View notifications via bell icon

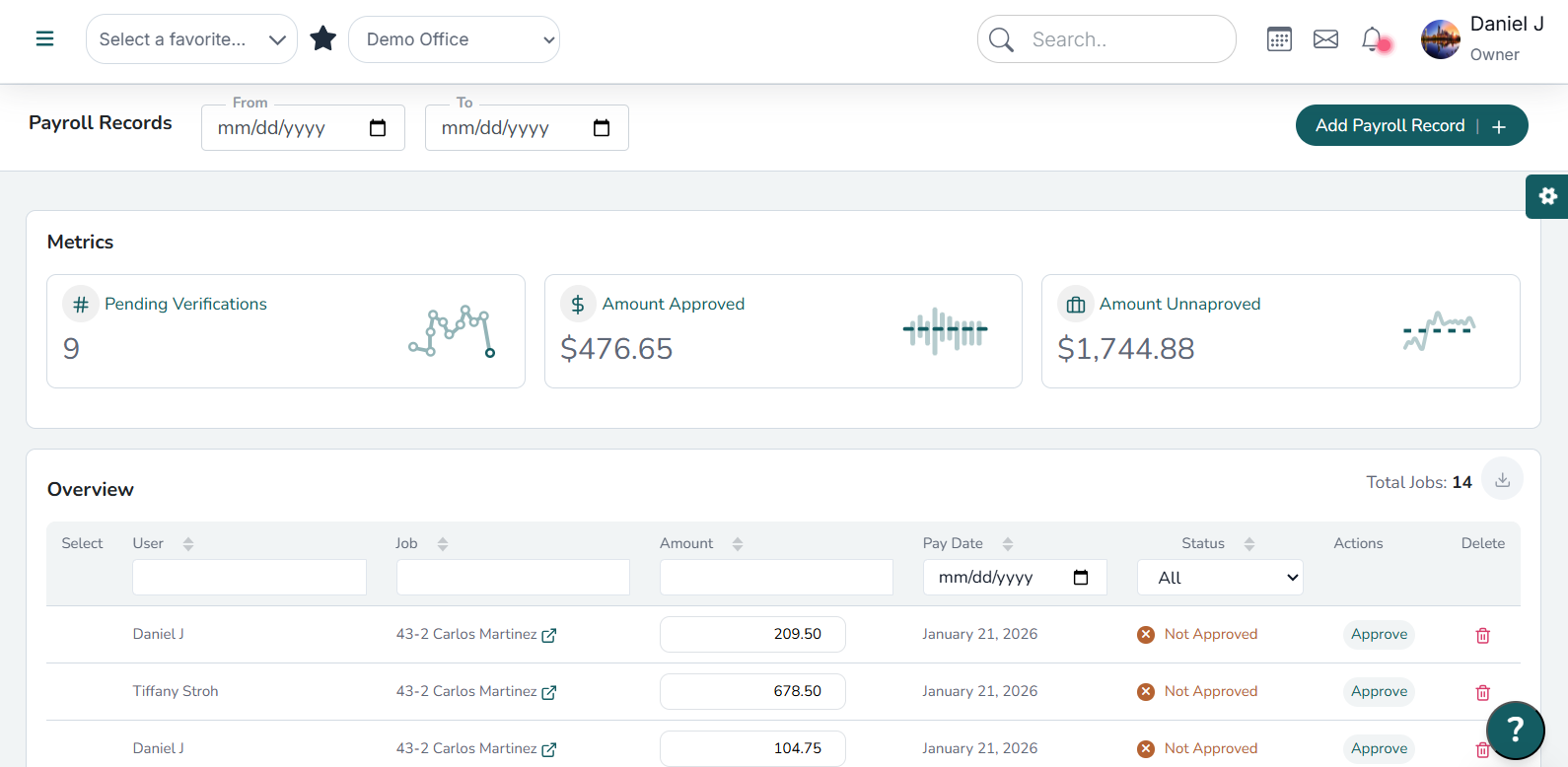[1372, 39]
